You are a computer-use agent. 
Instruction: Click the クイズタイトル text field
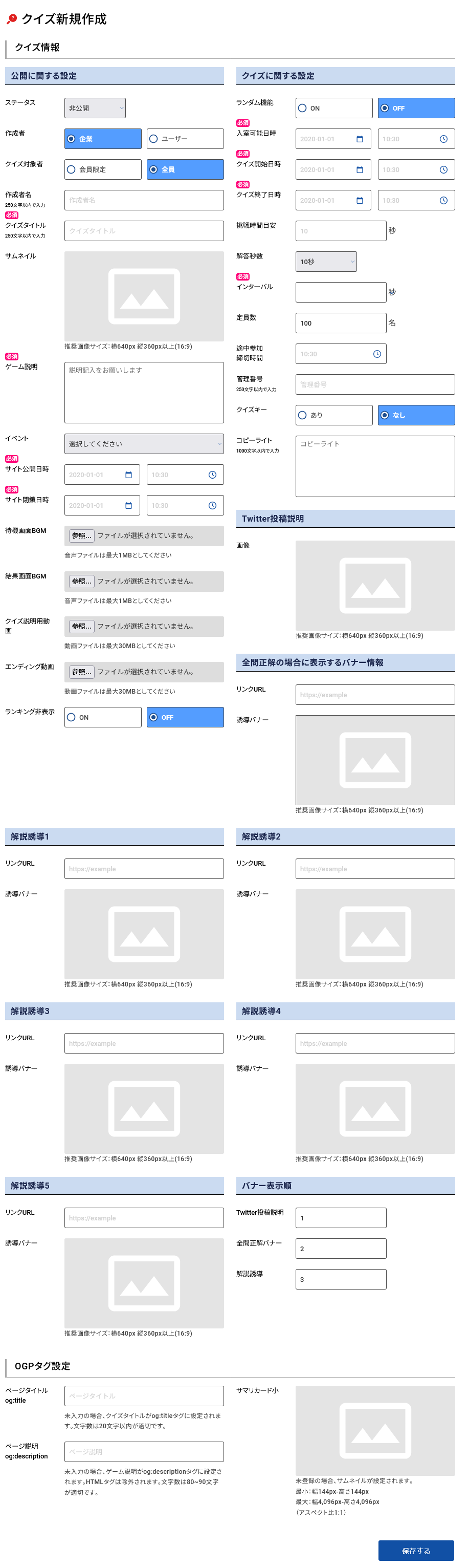144,231
